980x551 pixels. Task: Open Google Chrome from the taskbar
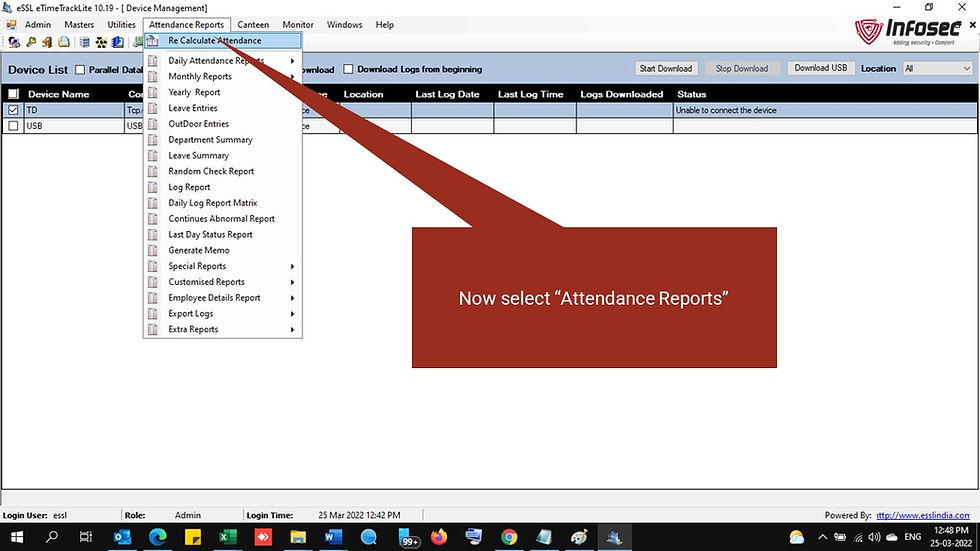pyautogui.click(x=509, y=537)
